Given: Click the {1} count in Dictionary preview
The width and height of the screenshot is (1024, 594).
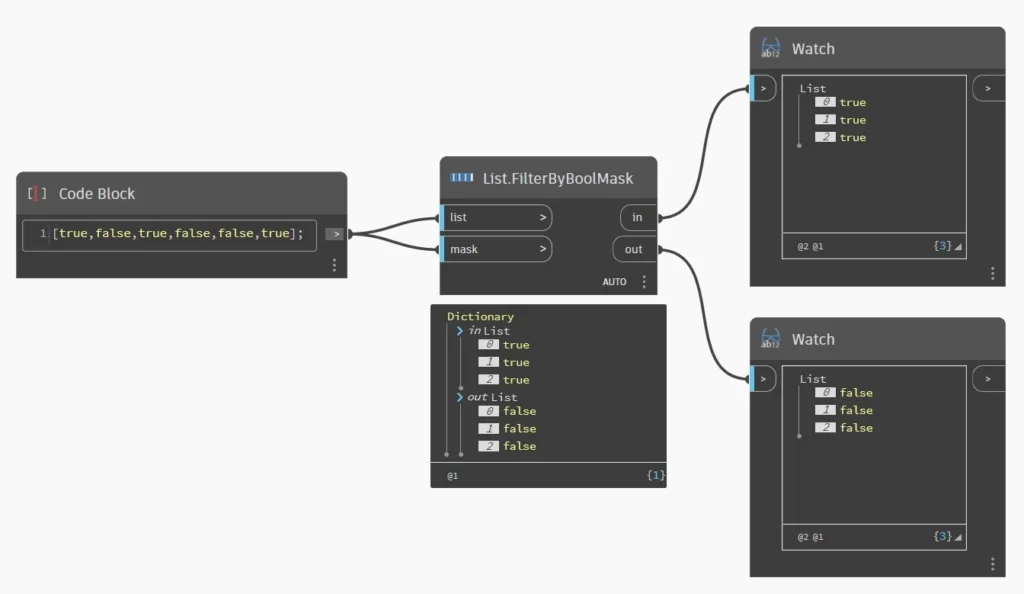Looking at the screenshot, I should point(656,475).
